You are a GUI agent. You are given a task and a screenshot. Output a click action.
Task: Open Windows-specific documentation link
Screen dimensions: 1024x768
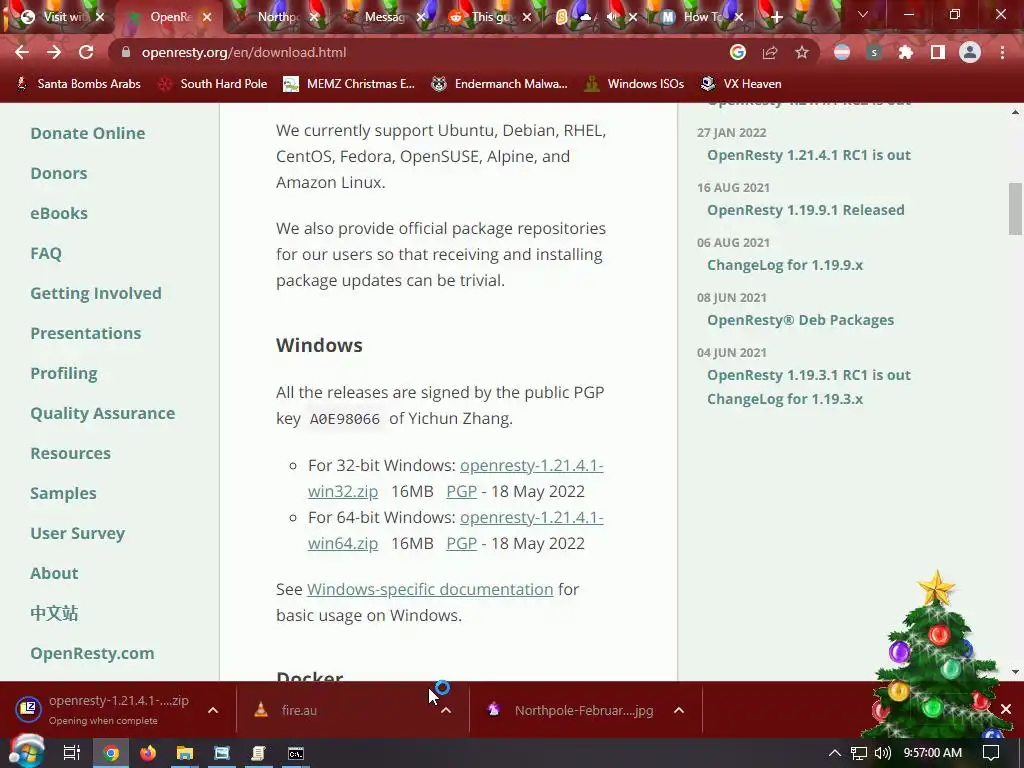coord(430,589)
